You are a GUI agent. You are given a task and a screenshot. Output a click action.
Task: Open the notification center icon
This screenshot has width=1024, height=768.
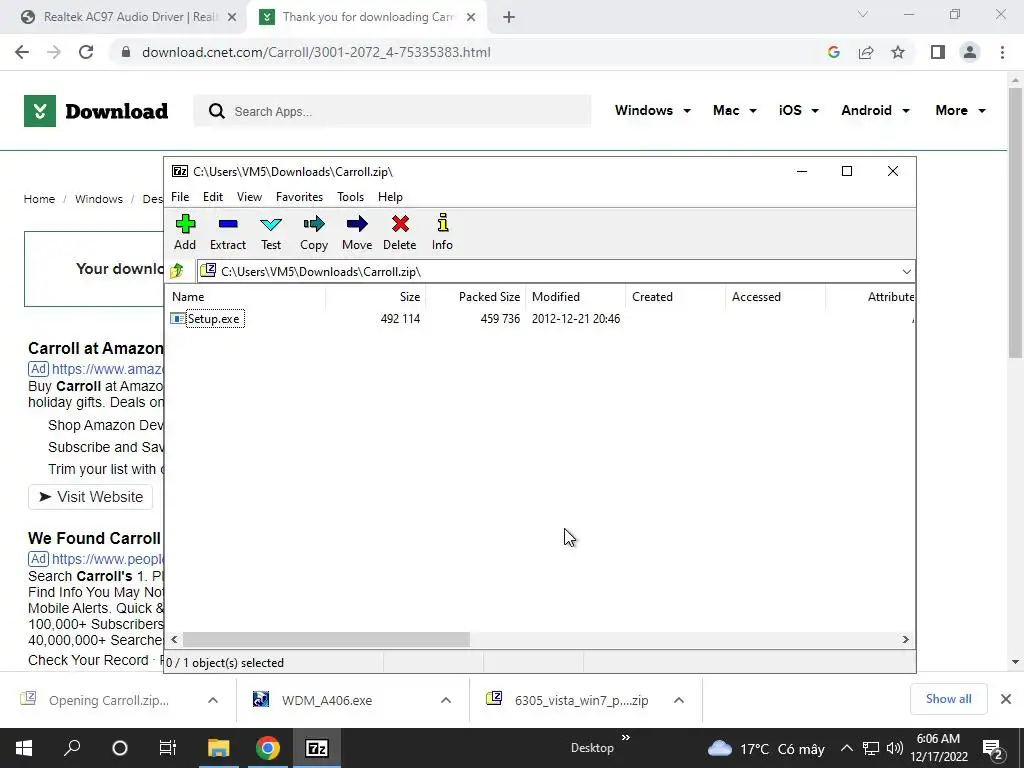(x=993, y=748)
